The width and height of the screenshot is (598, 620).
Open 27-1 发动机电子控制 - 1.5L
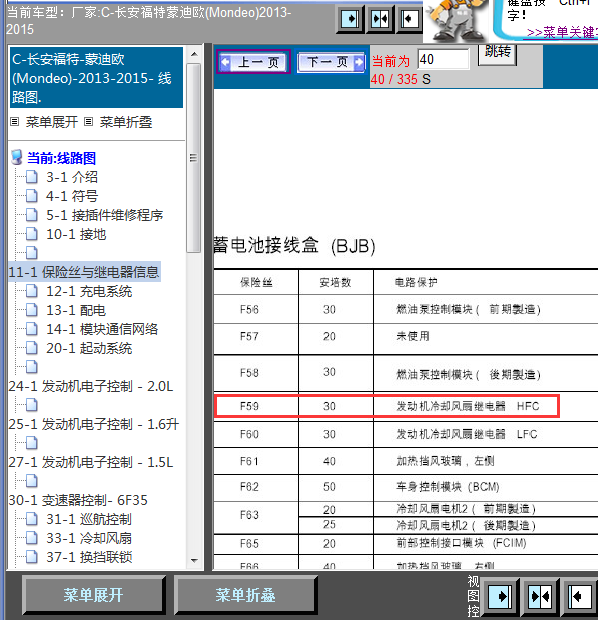pyautogui.click(x=91, y=462)
